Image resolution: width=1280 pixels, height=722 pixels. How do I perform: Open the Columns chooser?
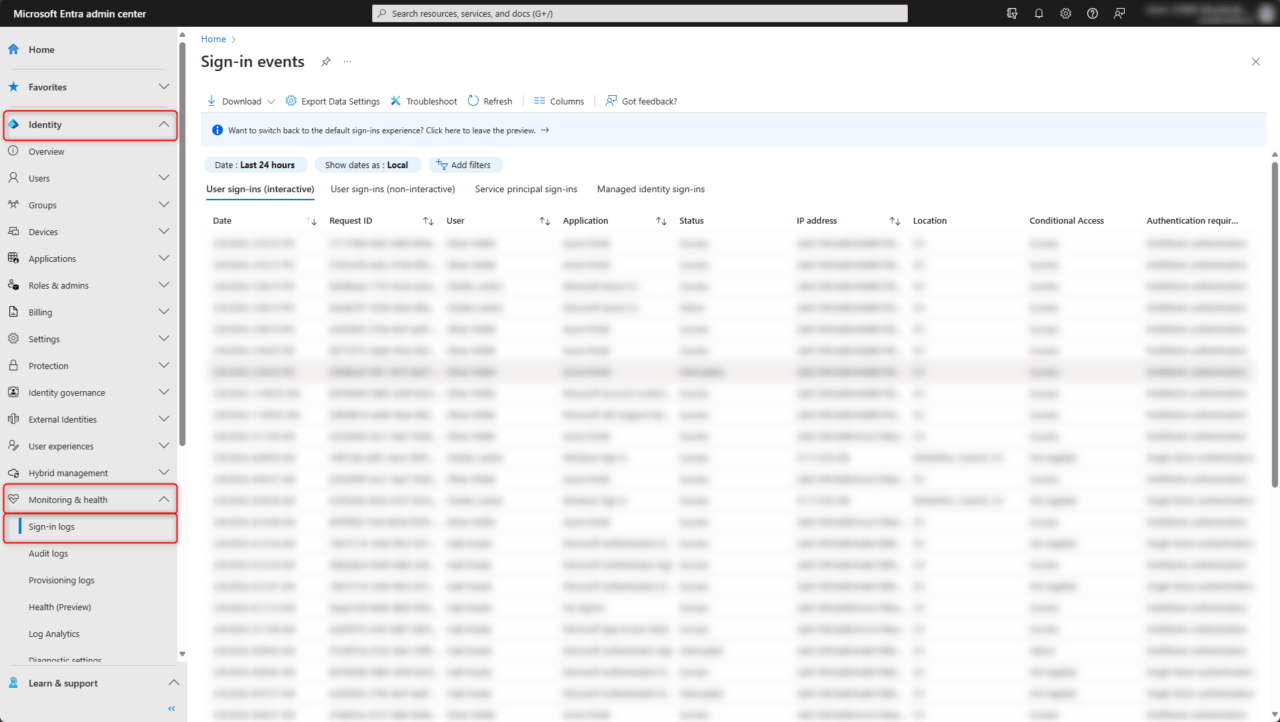559,101
